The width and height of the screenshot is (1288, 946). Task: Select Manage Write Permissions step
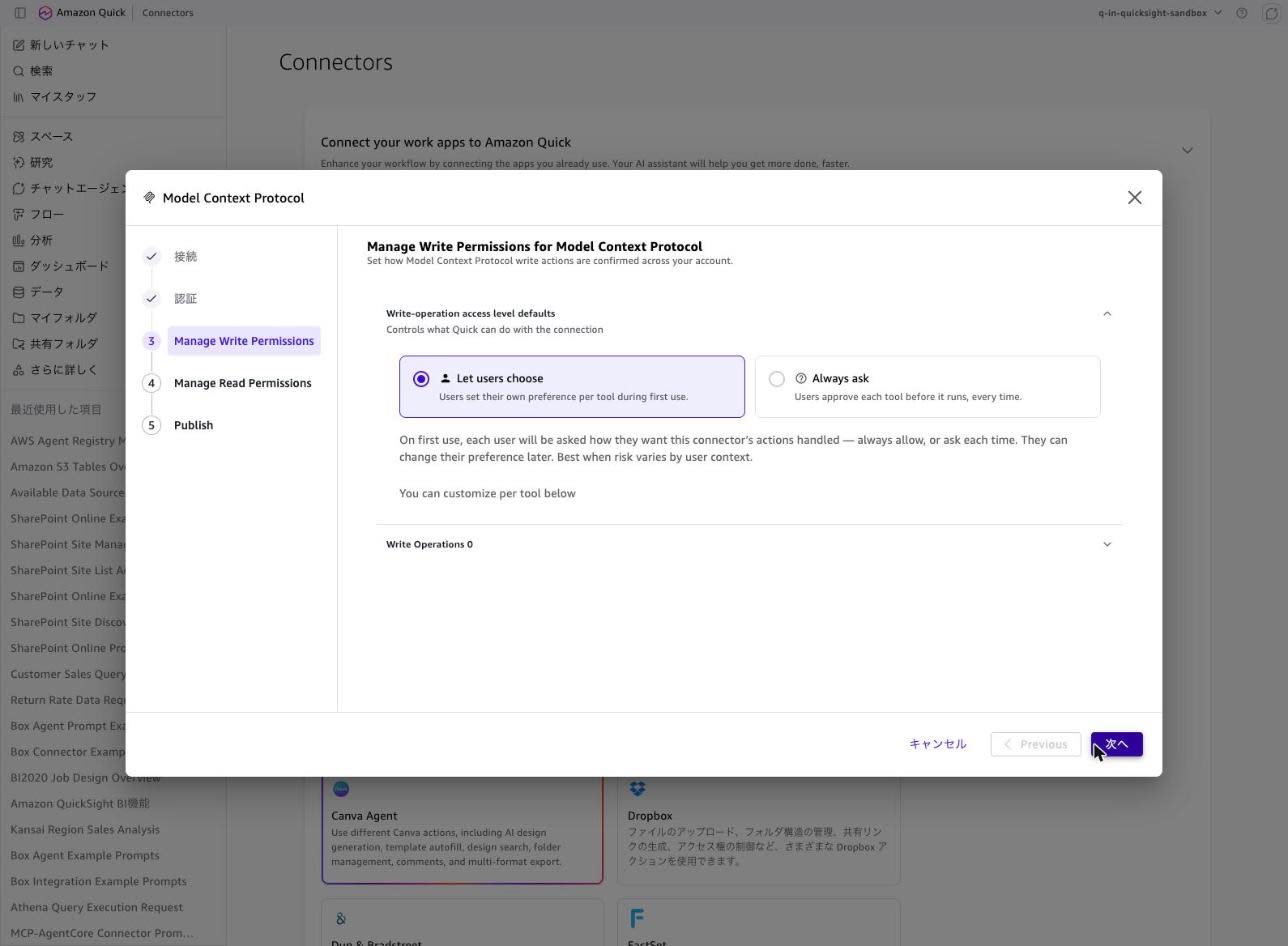pos(244,341)
